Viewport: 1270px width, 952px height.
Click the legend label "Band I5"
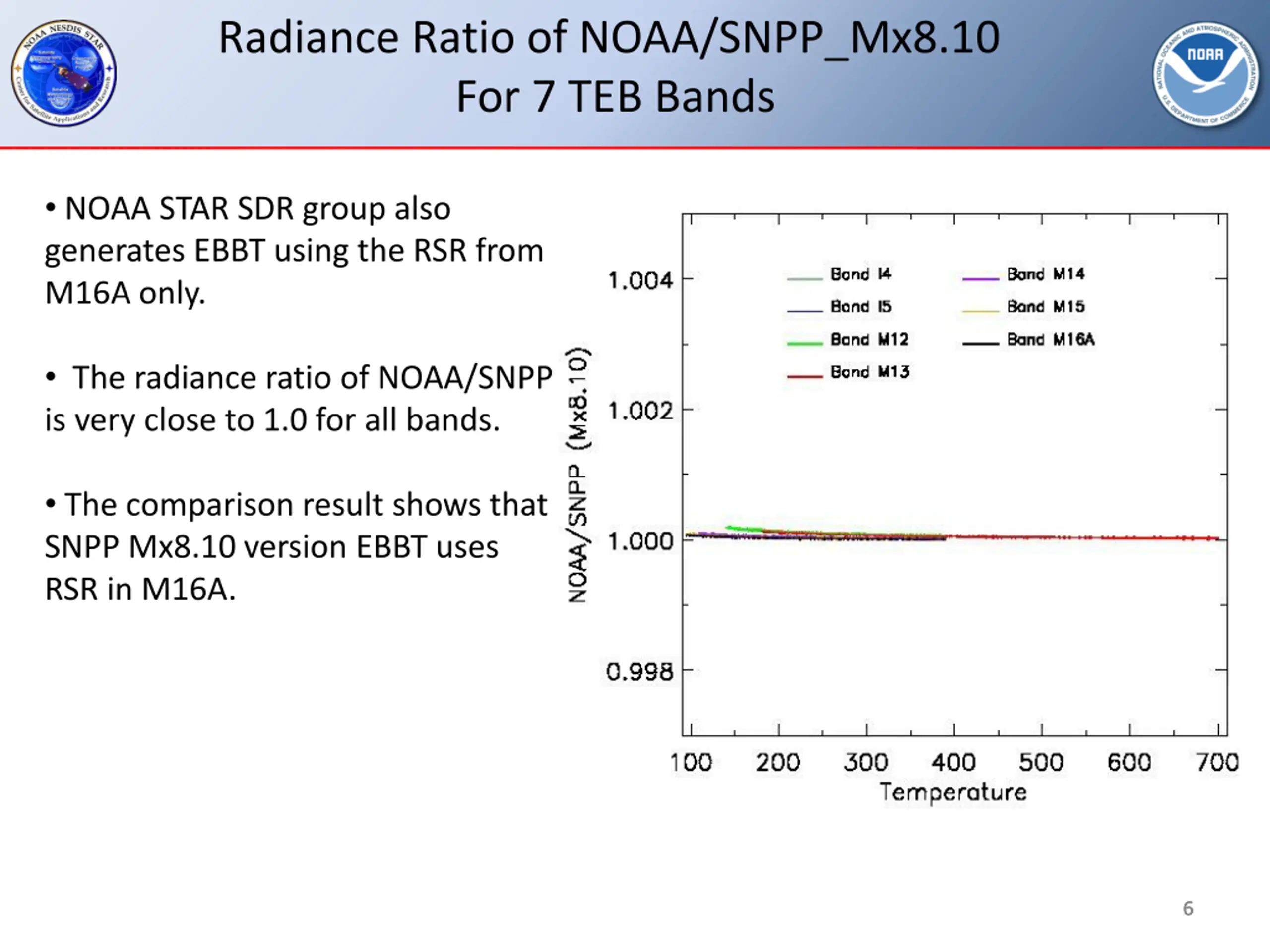(861, 307)
